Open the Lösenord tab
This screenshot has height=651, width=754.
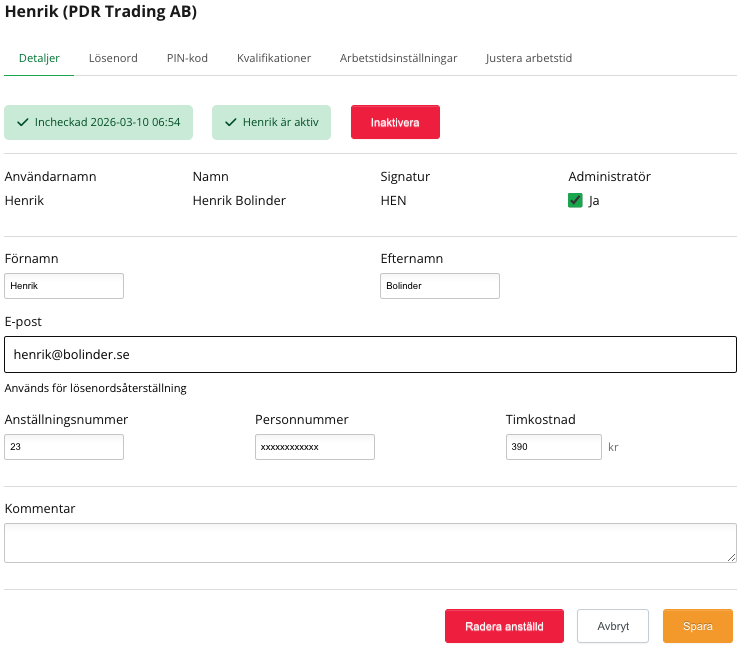[x=113, y=58]
